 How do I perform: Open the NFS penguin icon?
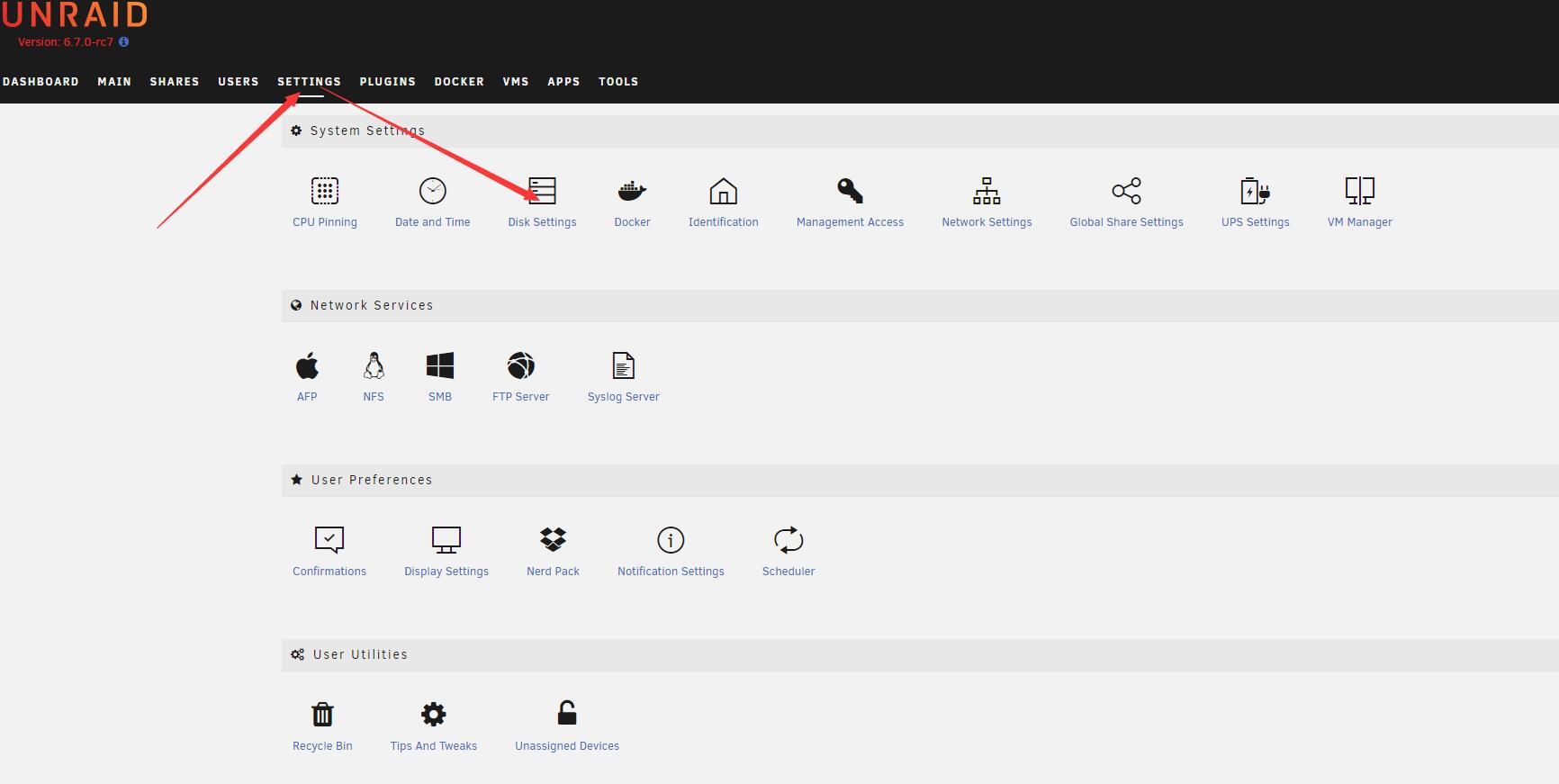coord(374,365)
